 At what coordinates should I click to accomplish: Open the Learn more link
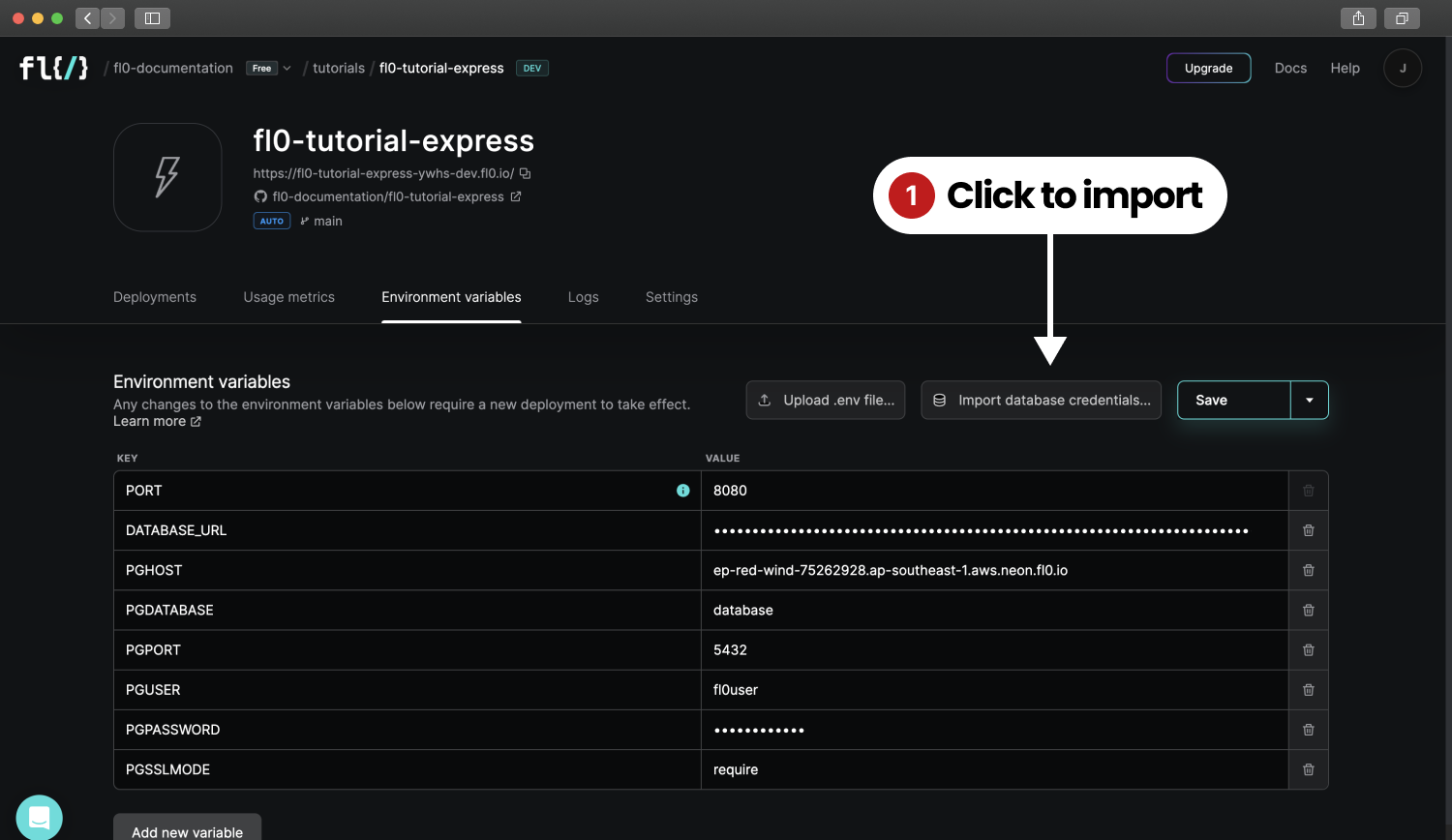[x=157, y=421]
